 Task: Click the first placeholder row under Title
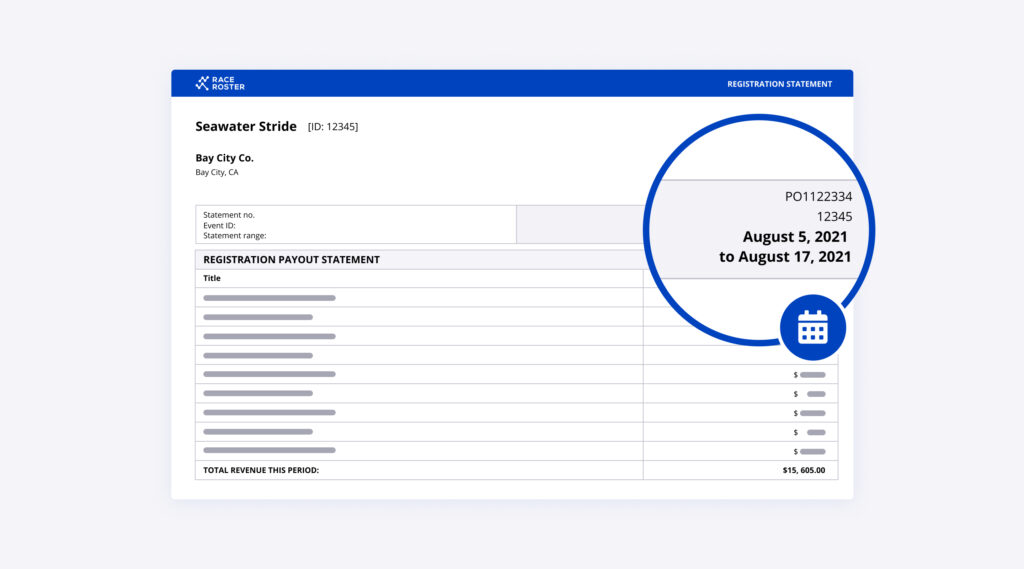(269, 298)
